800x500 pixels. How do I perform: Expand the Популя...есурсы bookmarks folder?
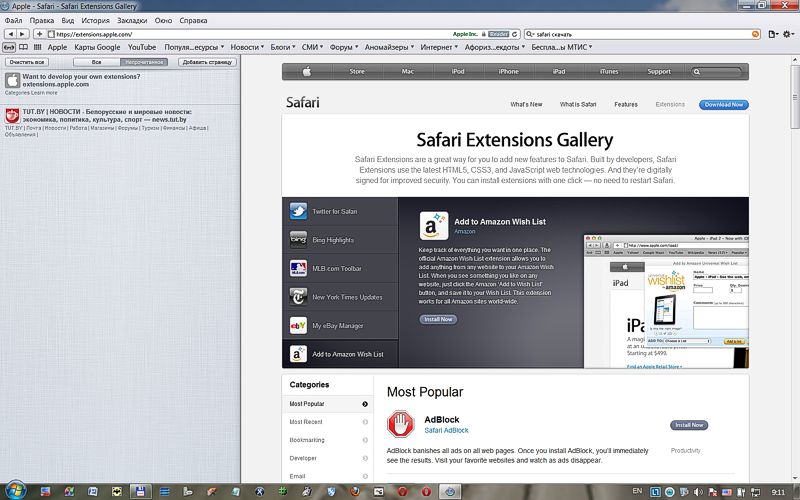click(x=193, y=47)
